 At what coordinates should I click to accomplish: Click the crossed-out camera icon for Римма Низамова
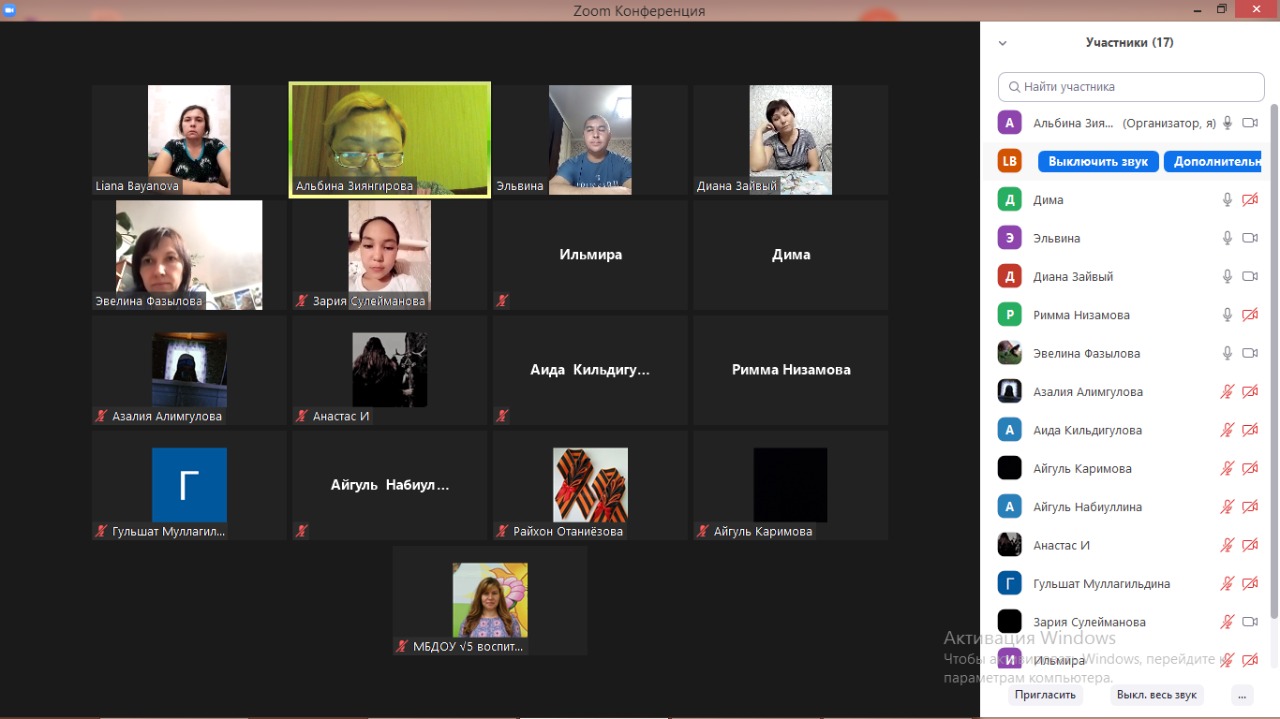(1249, 315)
